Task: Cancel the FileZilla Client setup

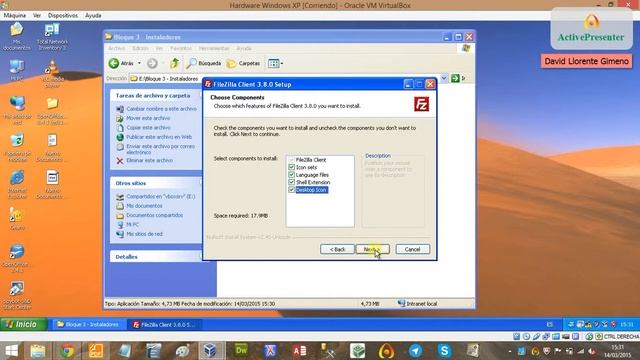Action: tap(412, 249)
